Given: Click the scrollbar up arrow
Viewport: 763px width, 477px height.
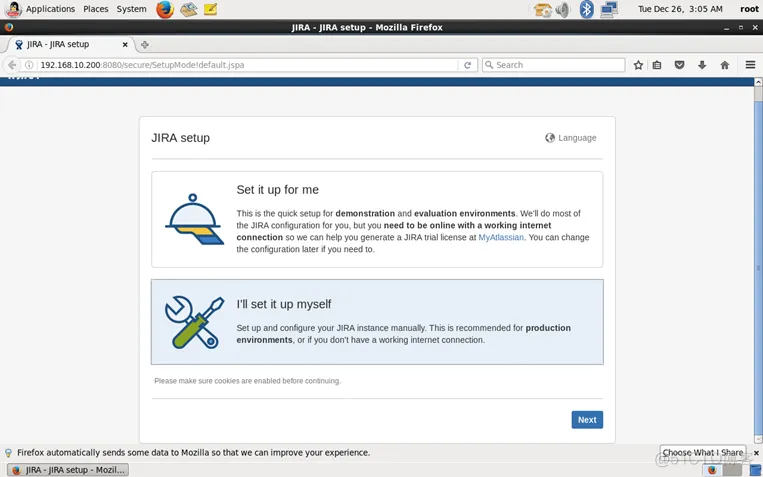Looking at the screenshot, I should pos(758,82).
